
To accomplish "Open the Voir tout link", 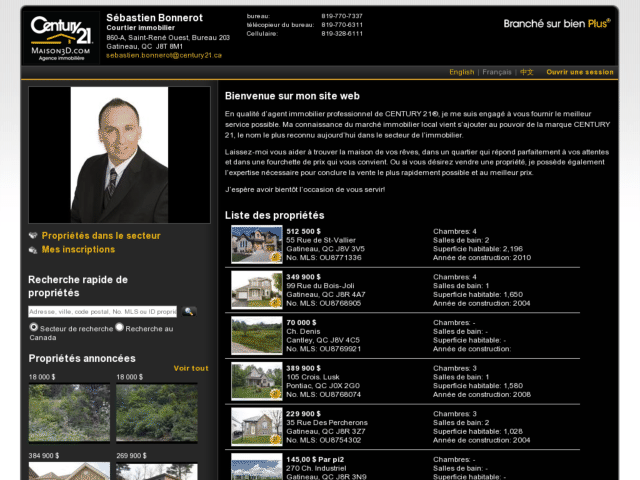I will click(x=191, y=368).
